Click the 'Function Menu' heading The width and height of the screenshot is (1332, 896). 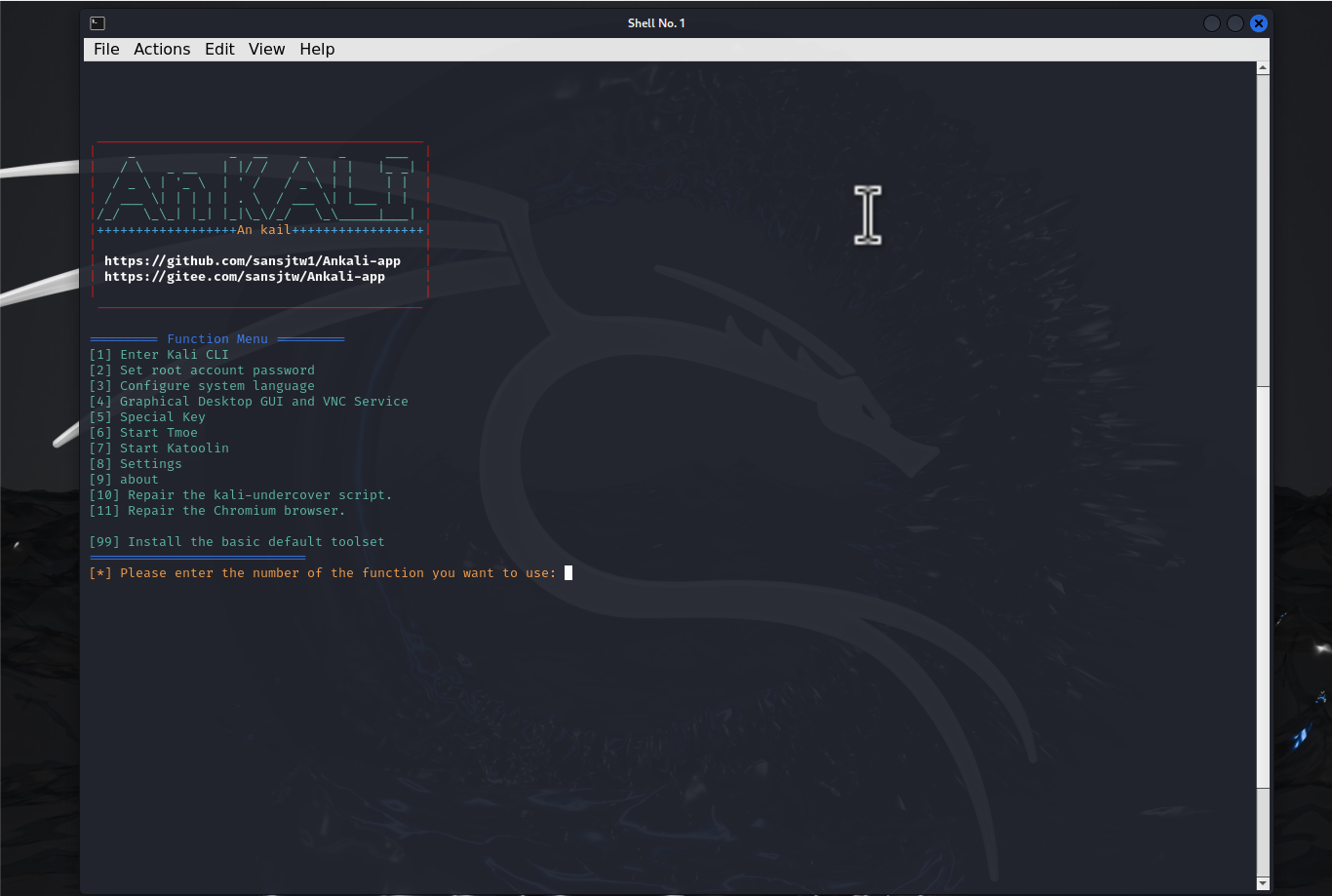coord(217,339)
